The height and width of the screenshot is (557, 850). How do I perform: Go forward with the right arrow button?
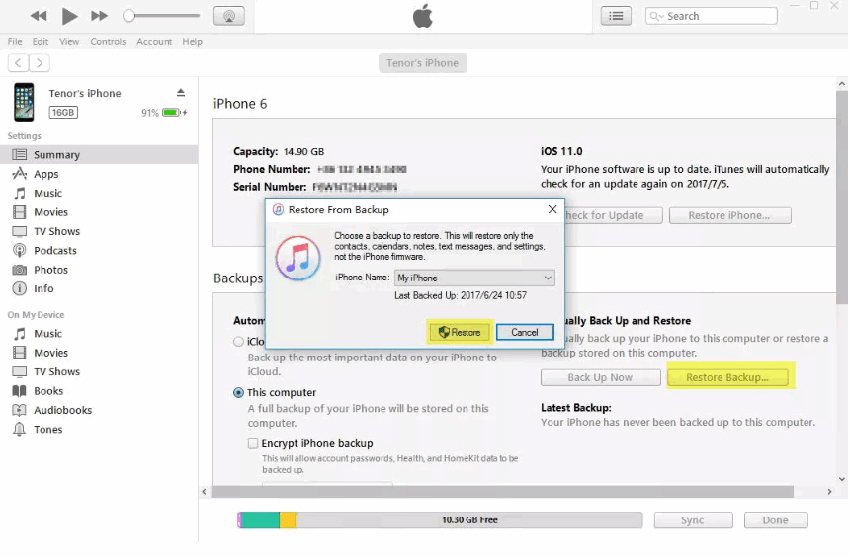click(39, 63)
